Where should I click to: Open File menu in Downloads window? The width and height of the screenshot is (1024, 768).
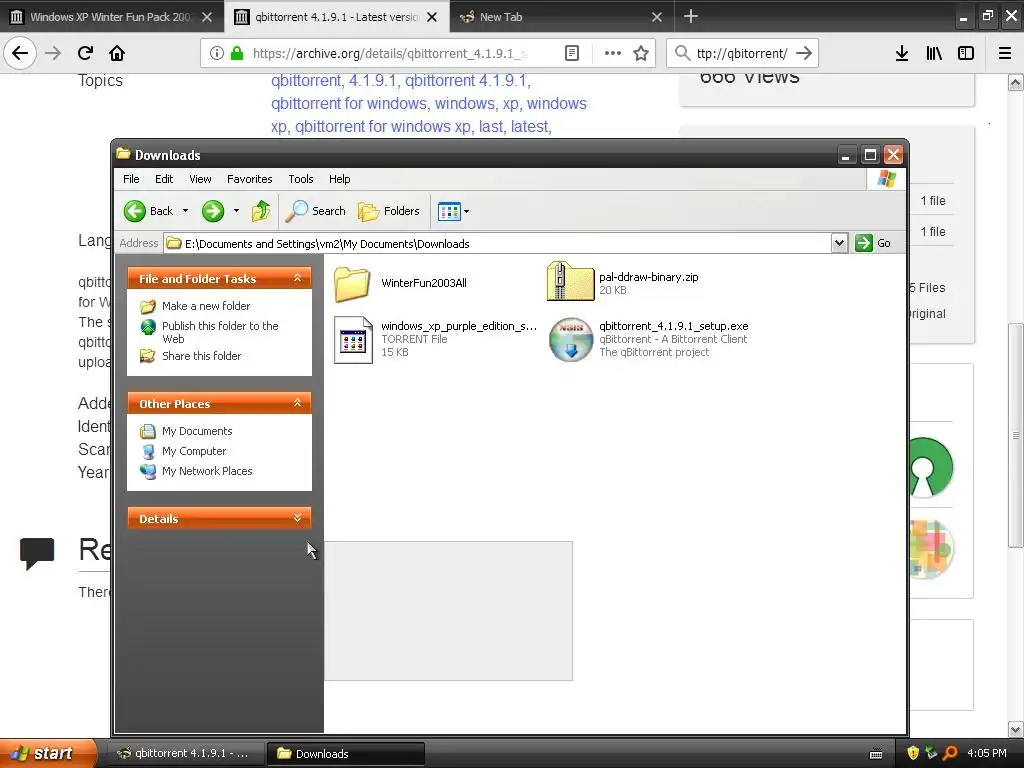(x=131, y=179)
